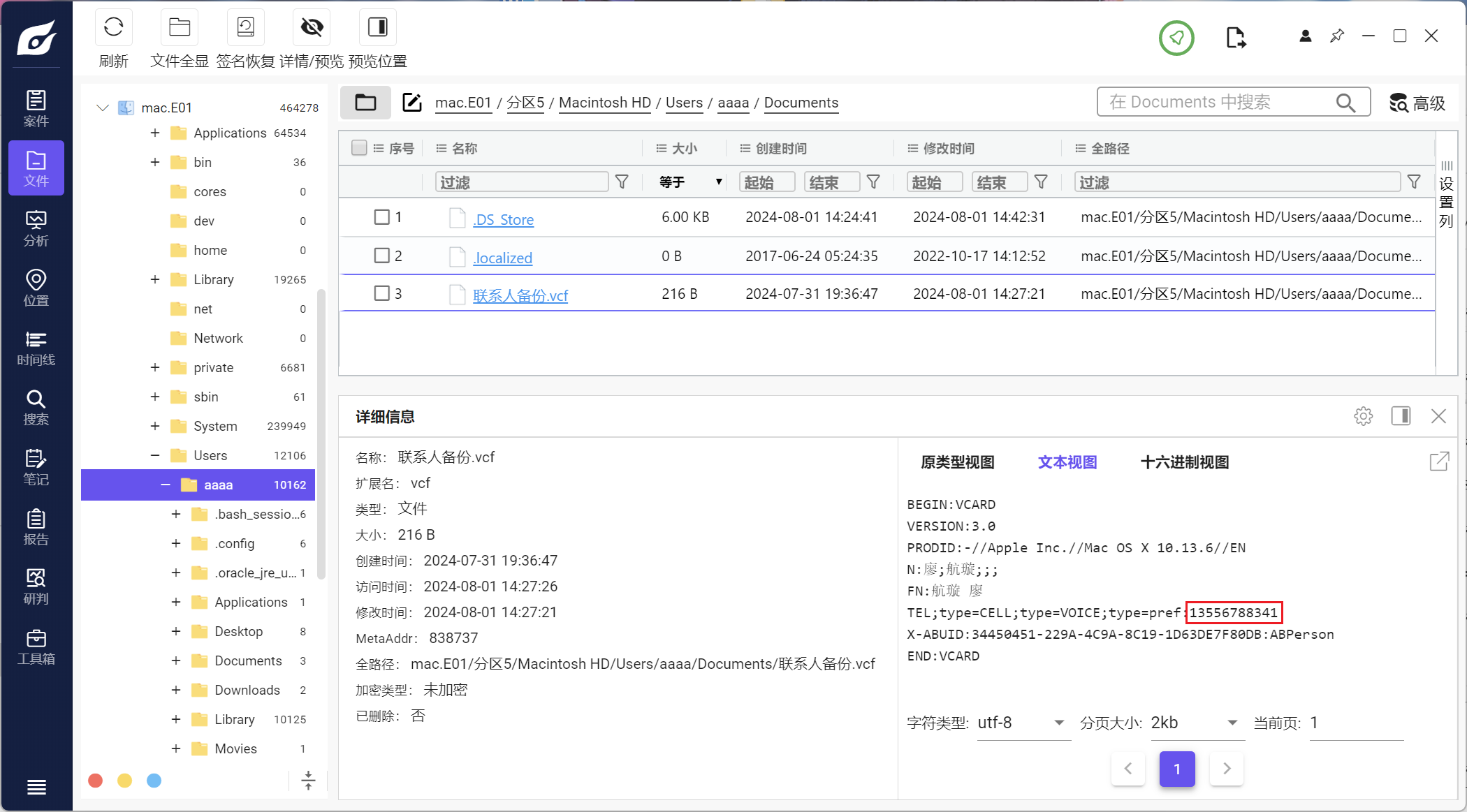The width and height of the screenshot is (1467, 812).
Task: Click the Users breadcrumb link
Action: point(684,103)
